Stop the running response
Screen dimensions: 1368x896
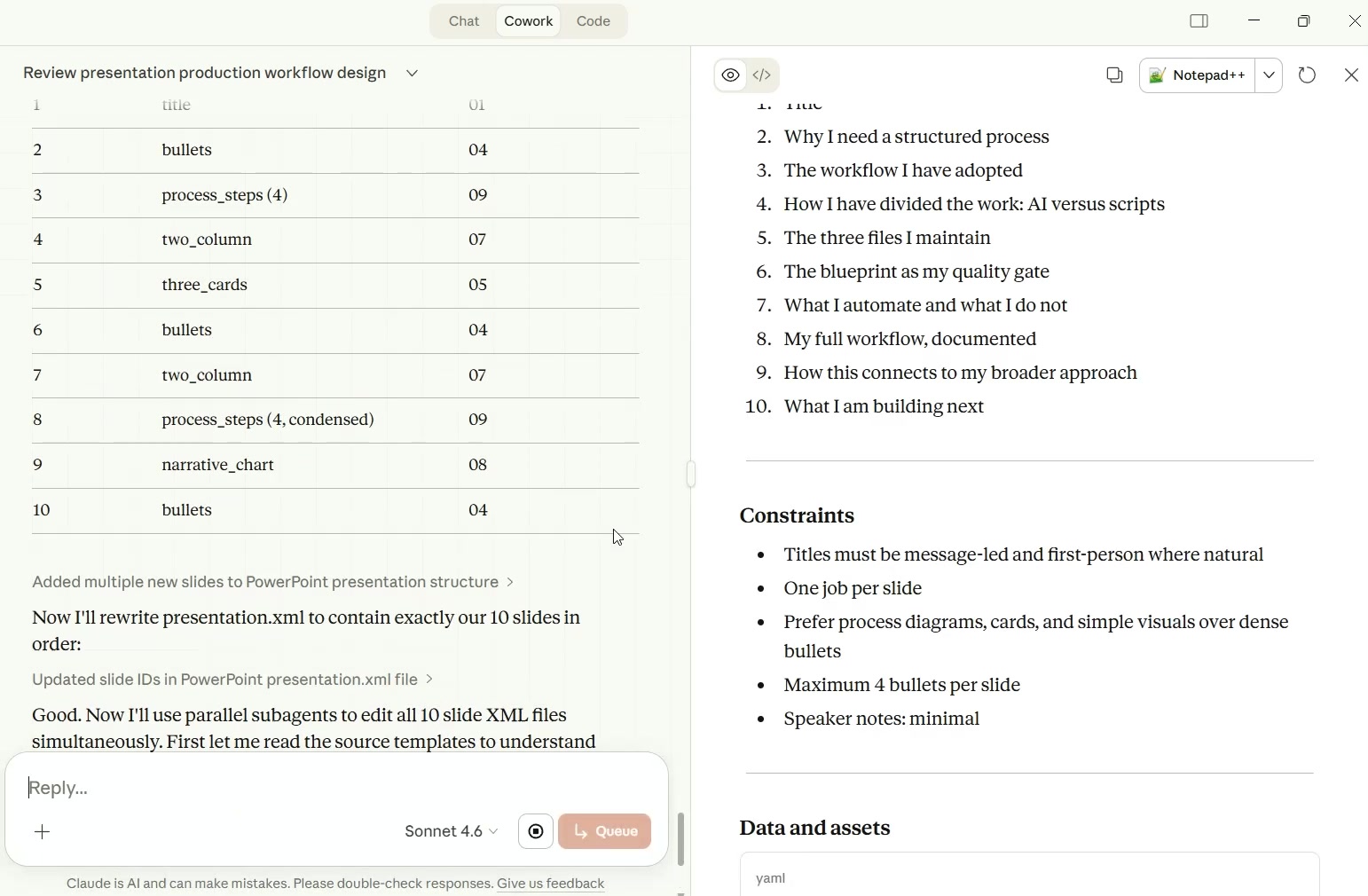(536, 832)
